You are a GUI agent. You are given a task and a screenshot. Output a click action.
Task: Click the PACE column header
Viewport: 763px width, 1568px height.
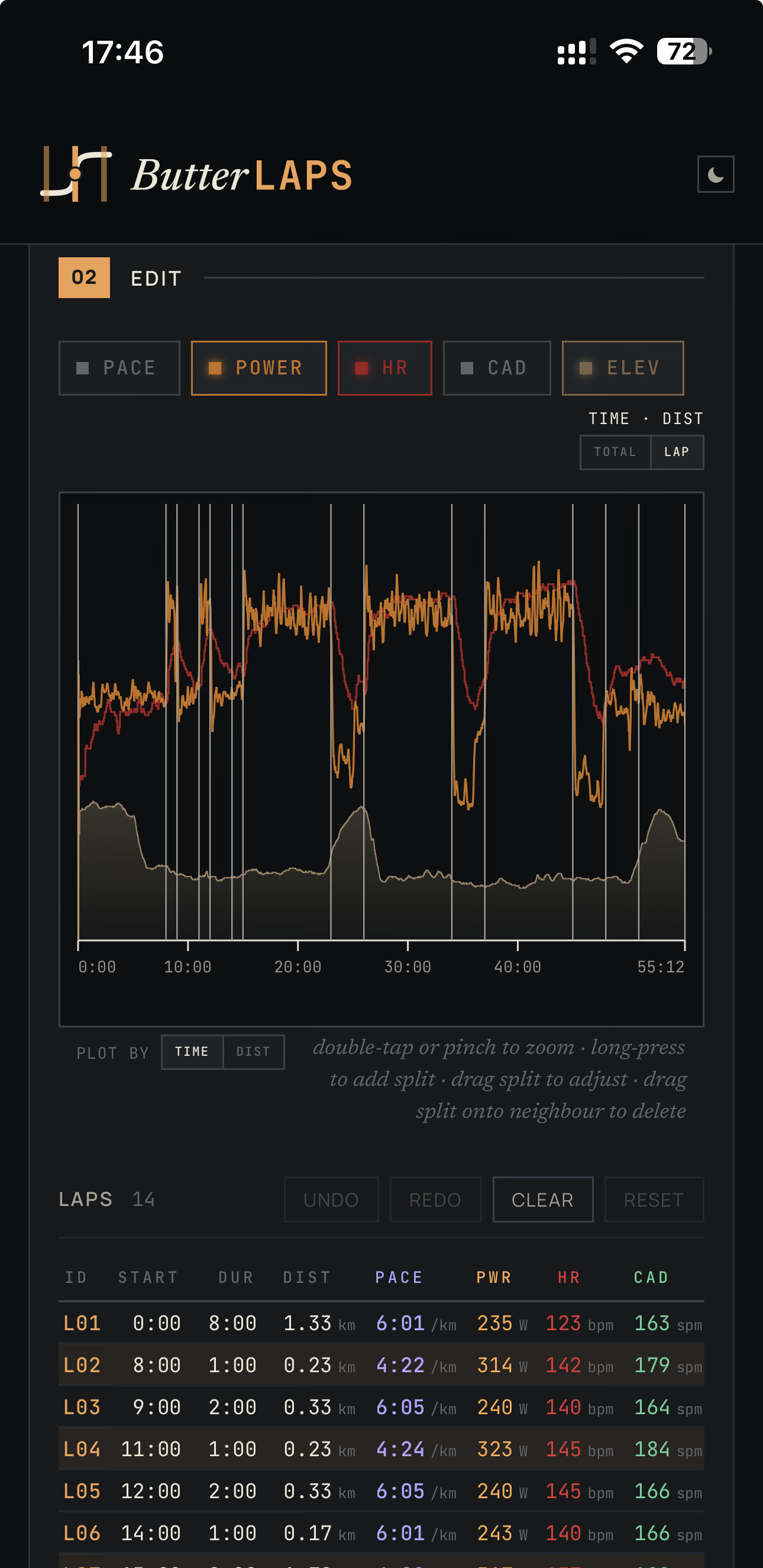(x=399, y=1277)
